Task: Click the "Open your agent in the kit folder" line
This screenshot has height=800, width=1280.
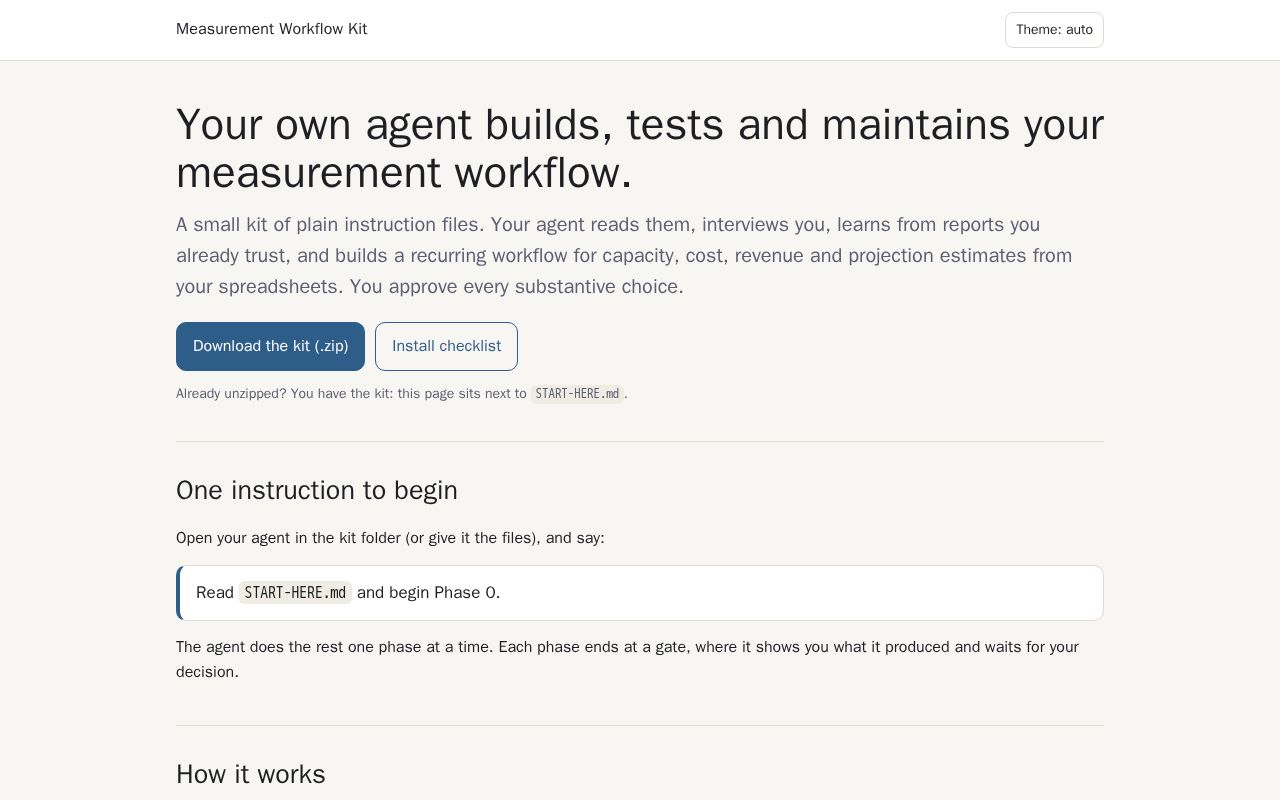Action: tap(390, 538)
